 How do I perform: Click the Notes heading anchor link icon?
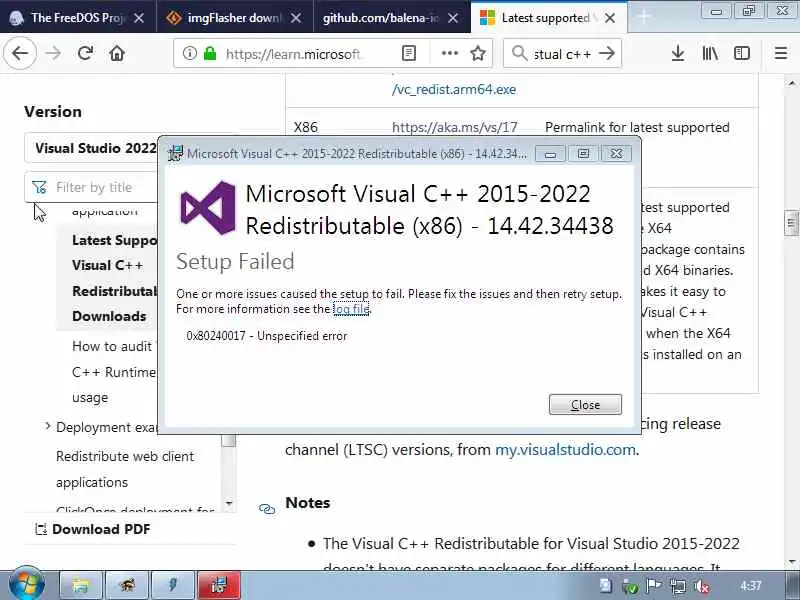267,508
